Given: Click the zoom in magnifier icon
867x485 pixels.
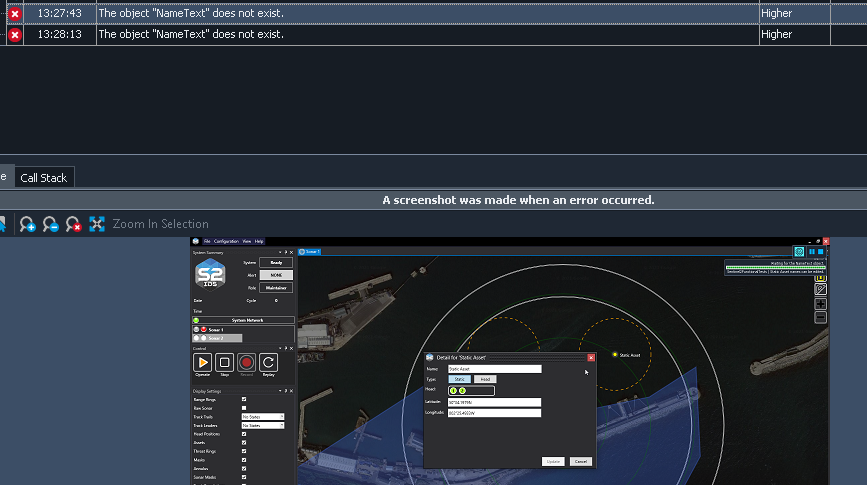Looking at the screenshot, I should (x=27, y=225).
